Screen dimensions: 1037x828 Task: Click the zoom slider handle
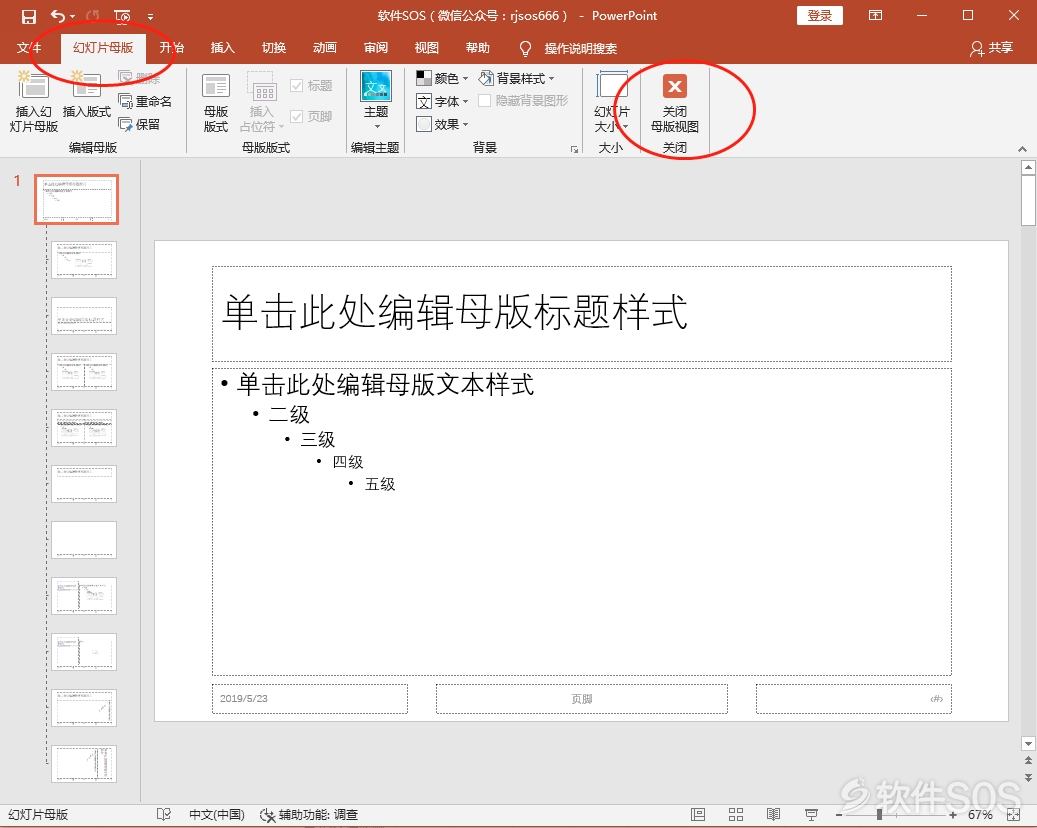(880, 815)
